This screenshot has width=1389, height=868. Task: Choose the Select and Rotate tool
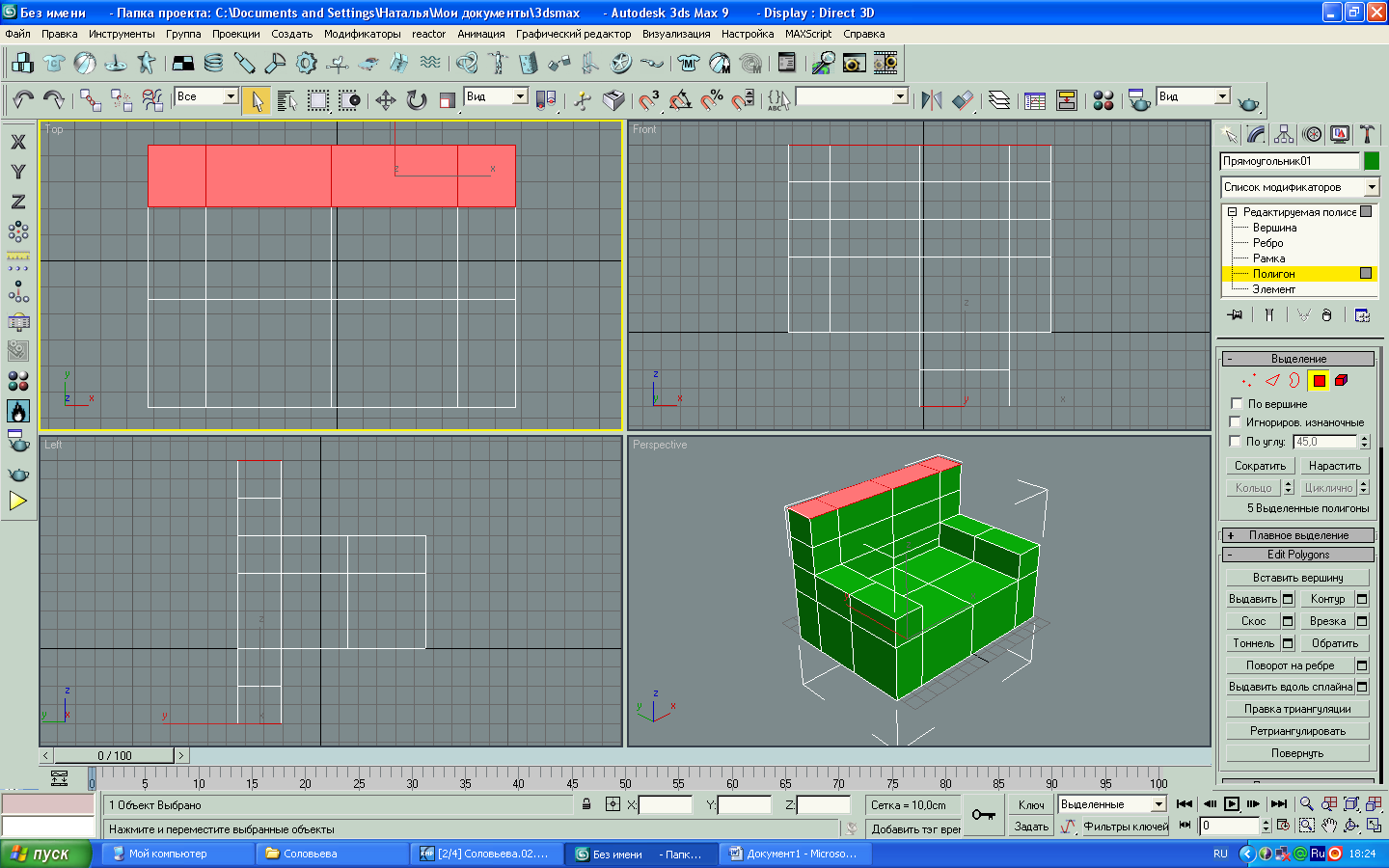417,100
